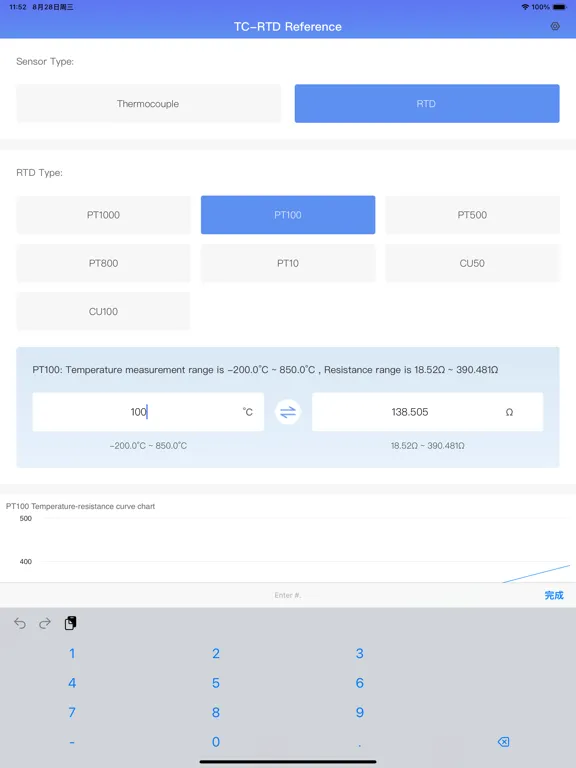Choose the PT500 RTD type

click(x=472, y=215)
